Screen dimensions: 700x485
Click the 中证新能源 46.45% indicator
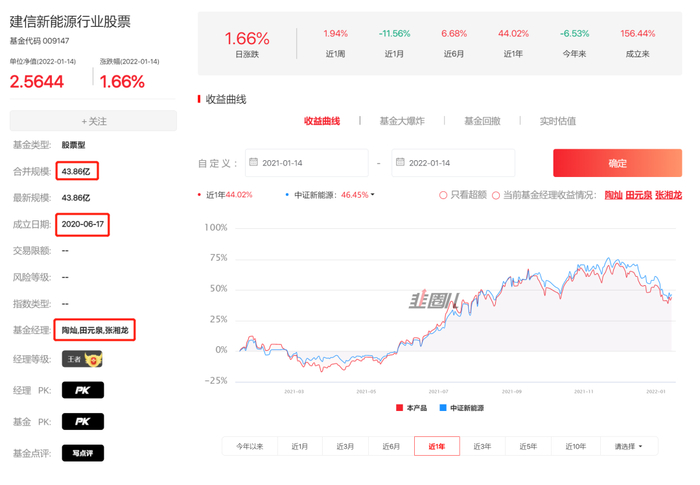tap(331, 195)
